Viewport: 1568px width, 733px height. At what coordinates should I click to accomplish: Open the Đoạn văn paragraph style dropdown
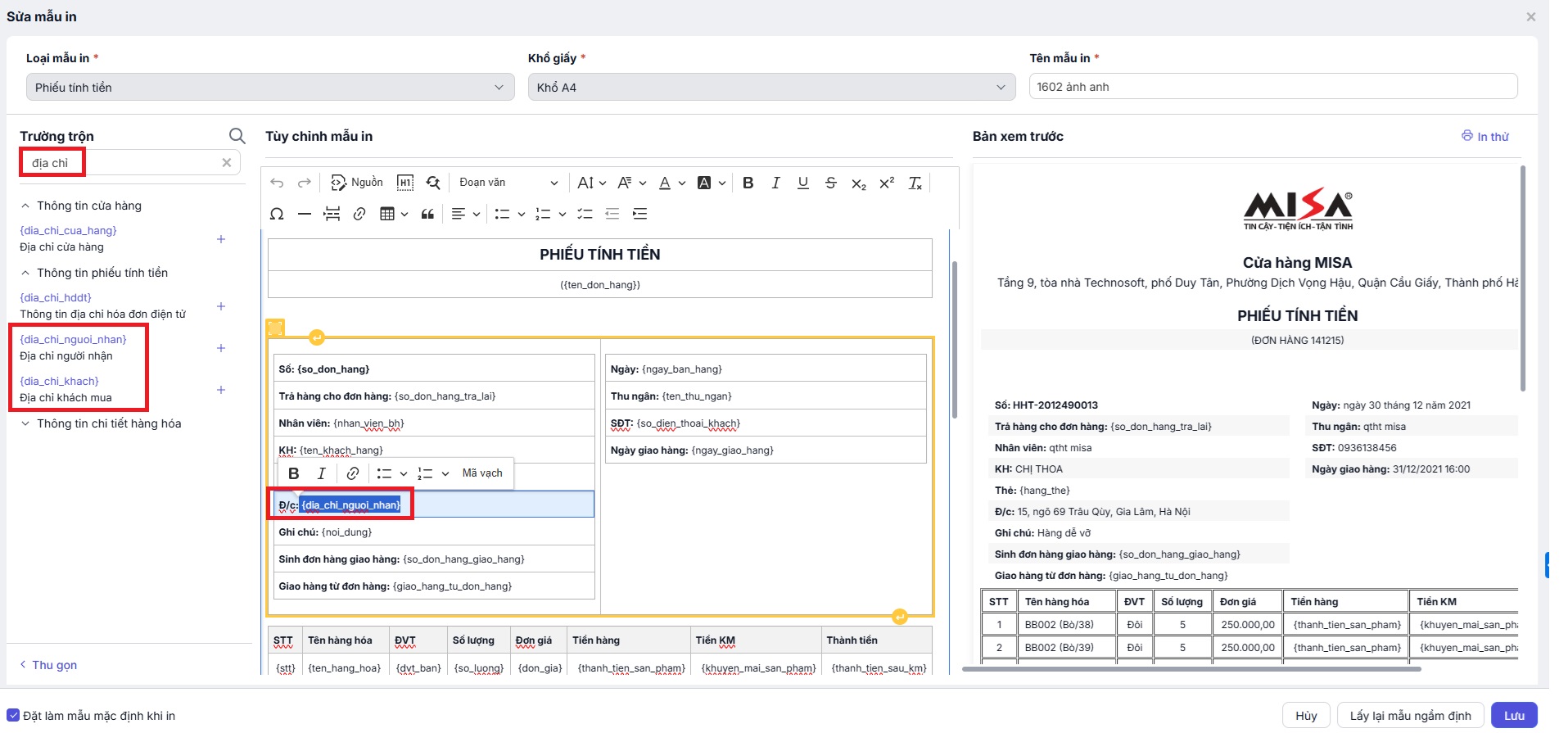coord(508,183)
